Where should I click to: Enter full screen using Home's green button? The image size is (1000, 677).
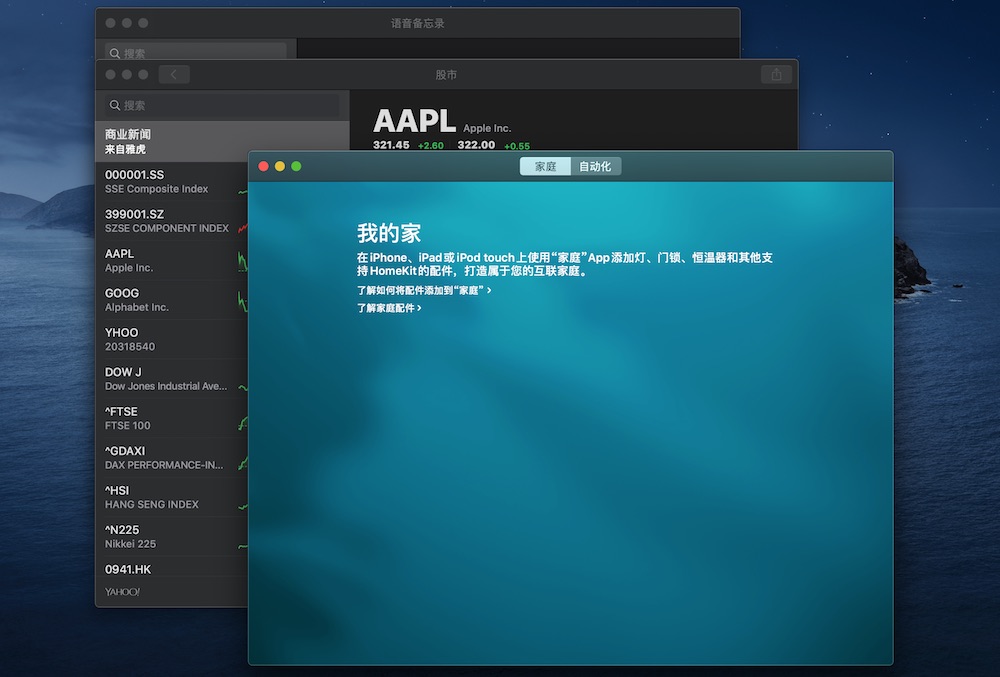click(x=296, y=166)
